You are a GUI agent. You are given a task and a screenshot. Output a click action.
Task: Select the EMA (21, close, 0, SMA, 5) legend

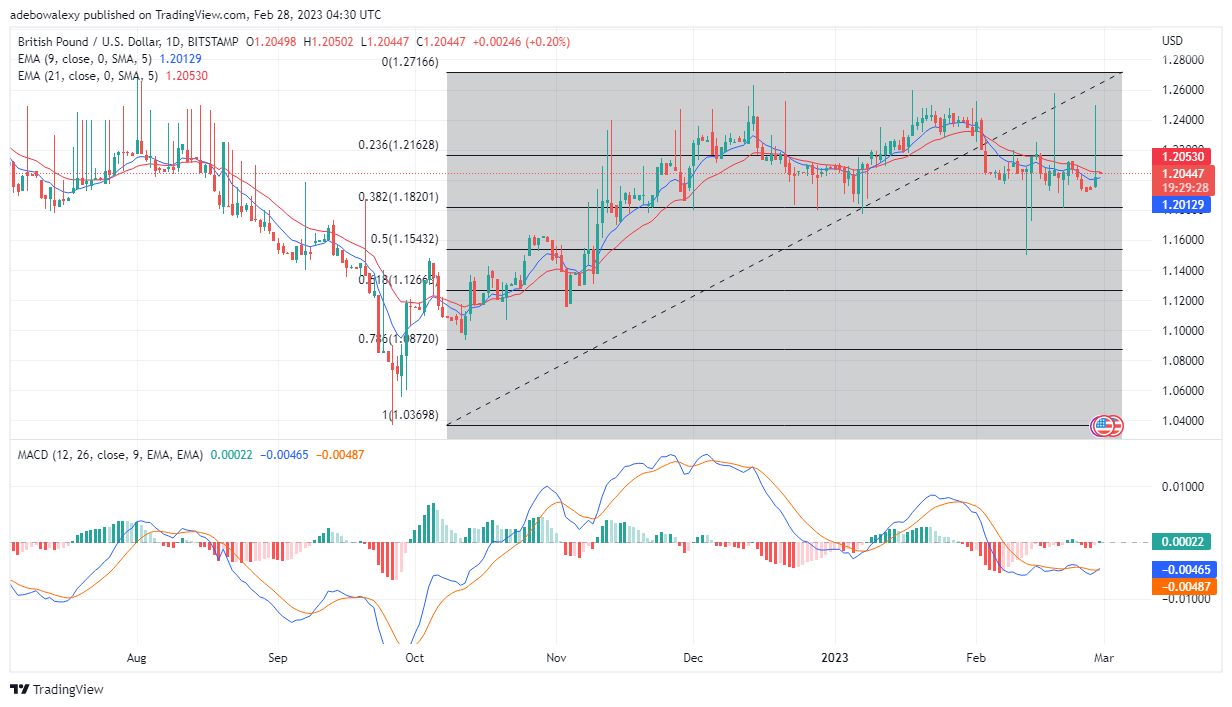[x=89, y=77]
